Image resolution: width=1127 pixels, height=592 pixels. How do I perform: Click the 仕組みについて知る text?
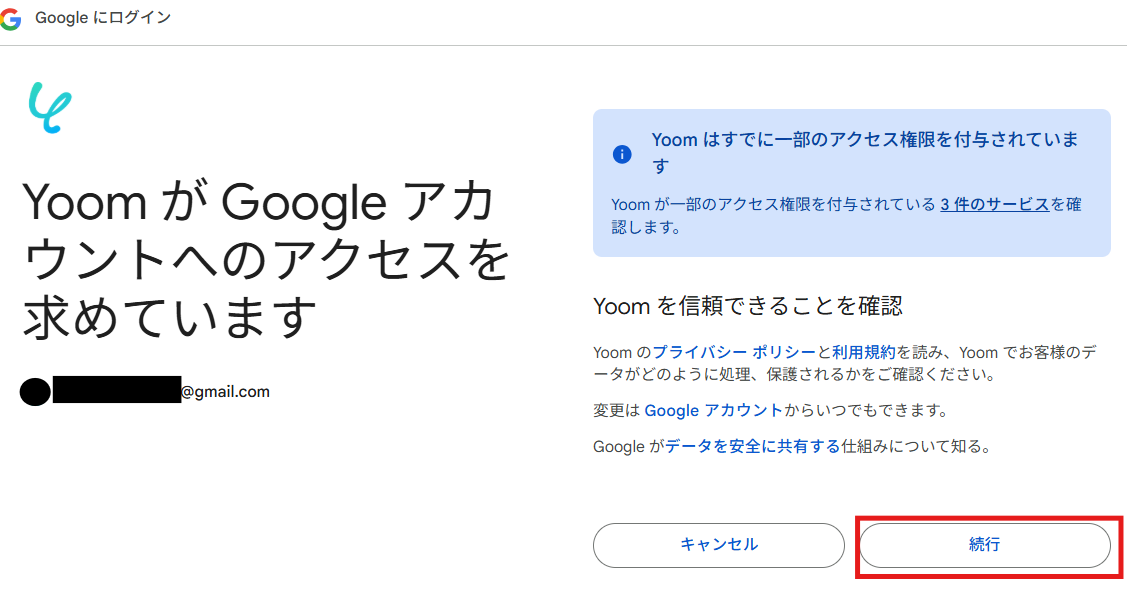point(916,447)
